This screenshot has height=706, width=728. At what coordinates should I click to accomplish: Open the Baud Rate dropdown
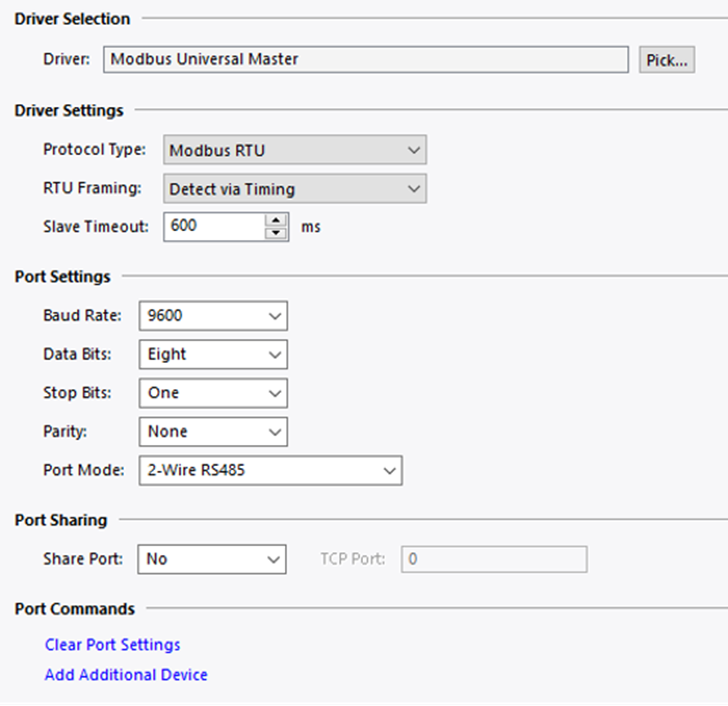(x=213, y=316)
